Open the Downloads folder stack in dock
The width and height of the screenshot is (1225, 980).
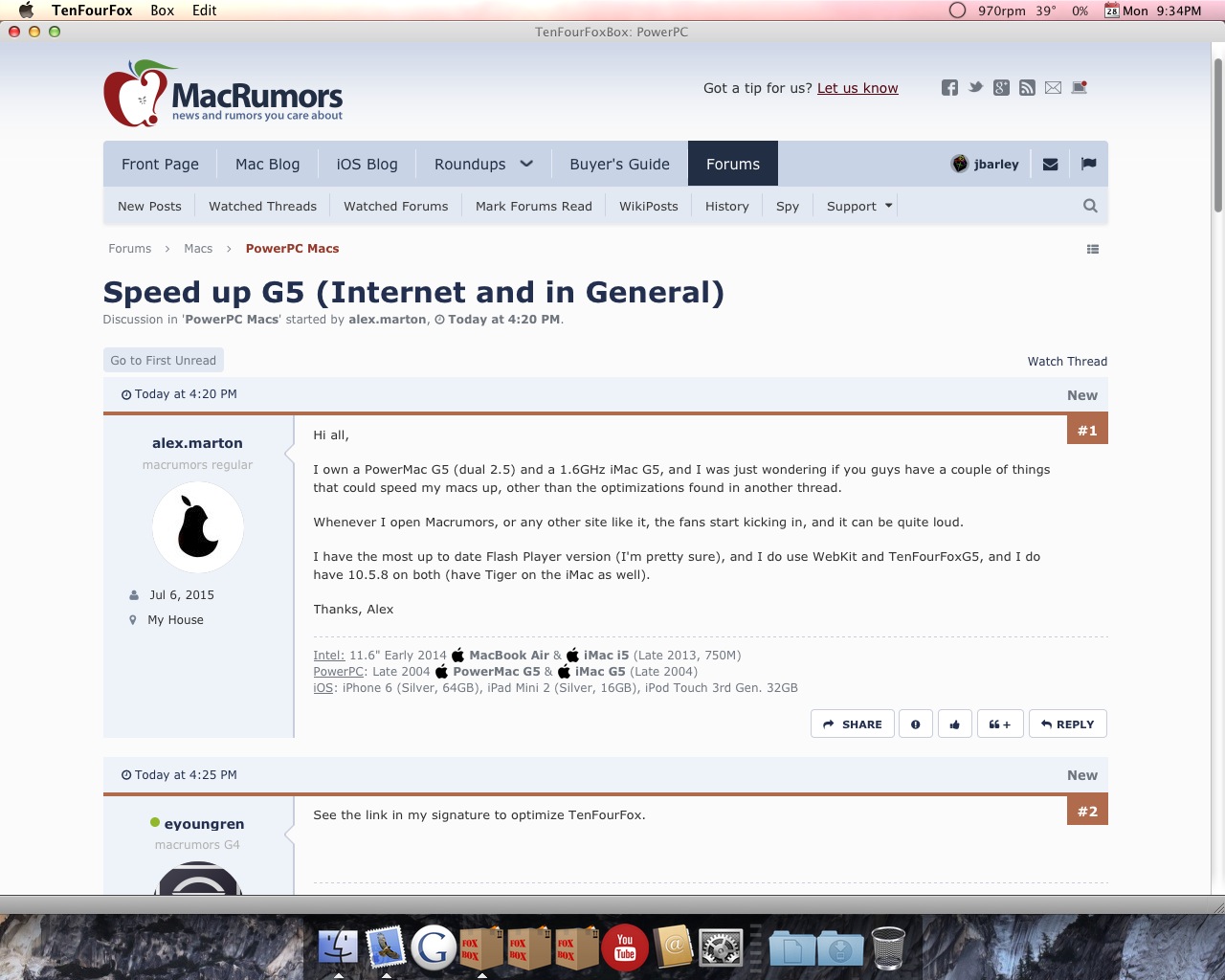click(840, 947)
